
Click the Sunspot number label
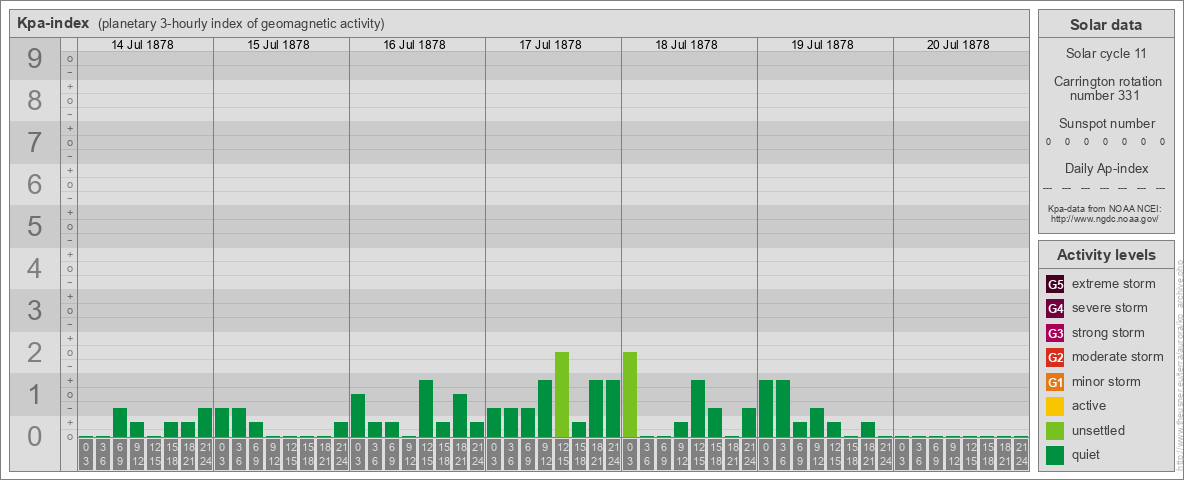(x=1106, y=124)
